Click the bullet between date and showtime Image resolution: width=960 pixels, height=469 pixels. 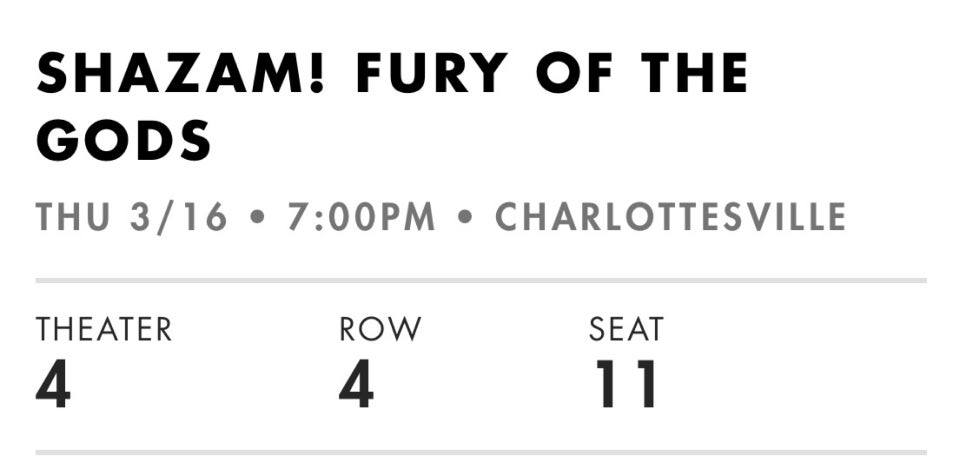click(258, 217)
